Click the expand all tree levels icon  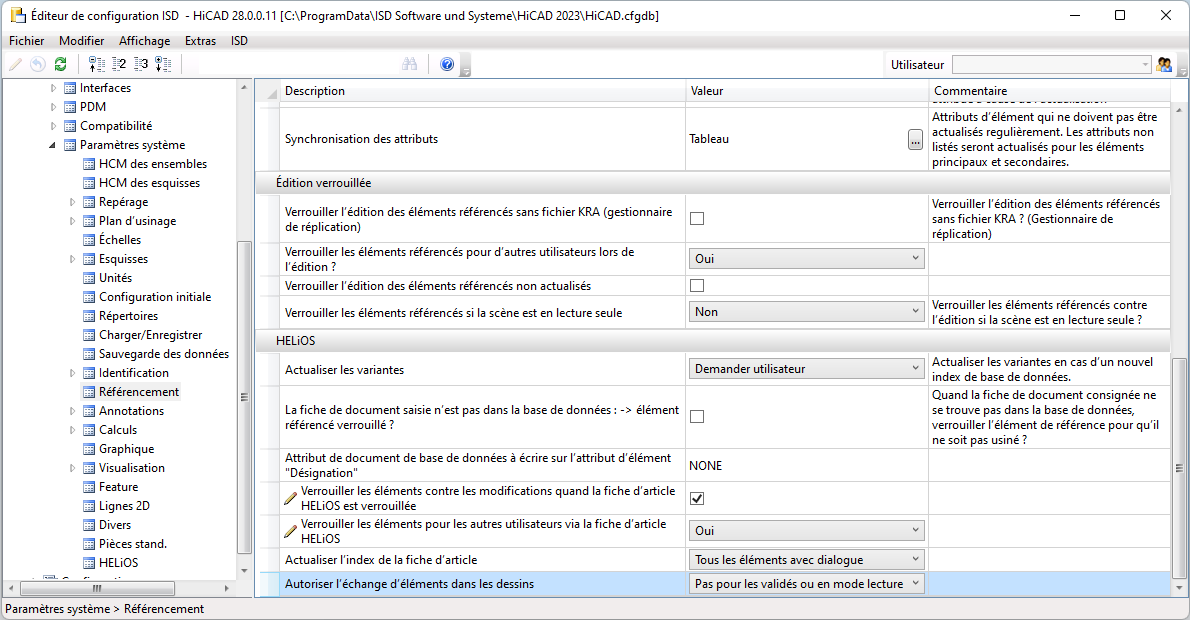coord(163,65)
